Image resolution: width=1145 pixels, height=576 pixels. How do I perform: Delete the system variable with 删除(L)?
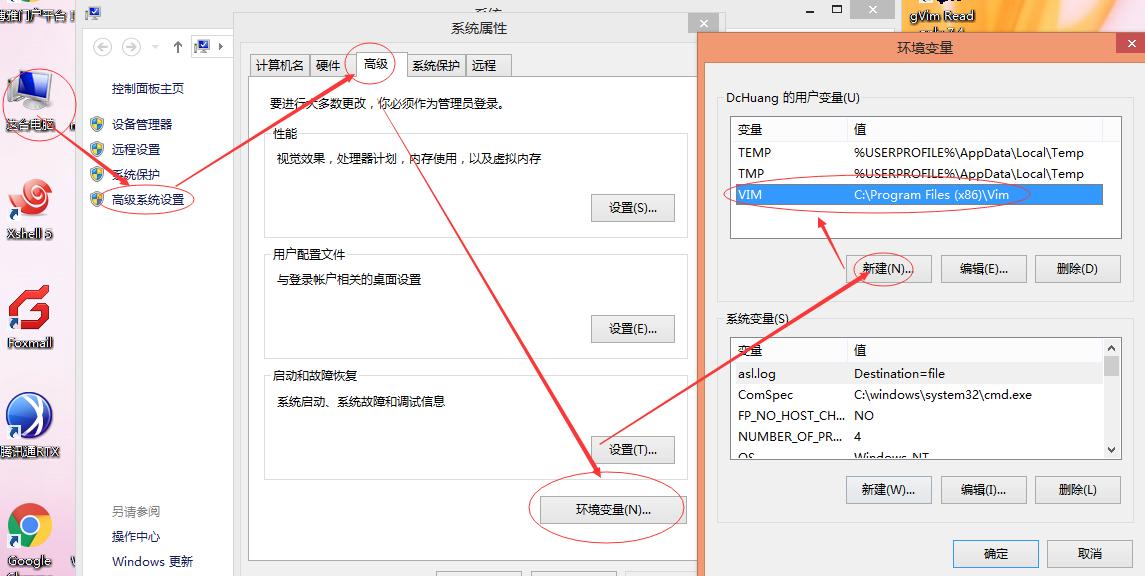click(x=1077, y=489)
